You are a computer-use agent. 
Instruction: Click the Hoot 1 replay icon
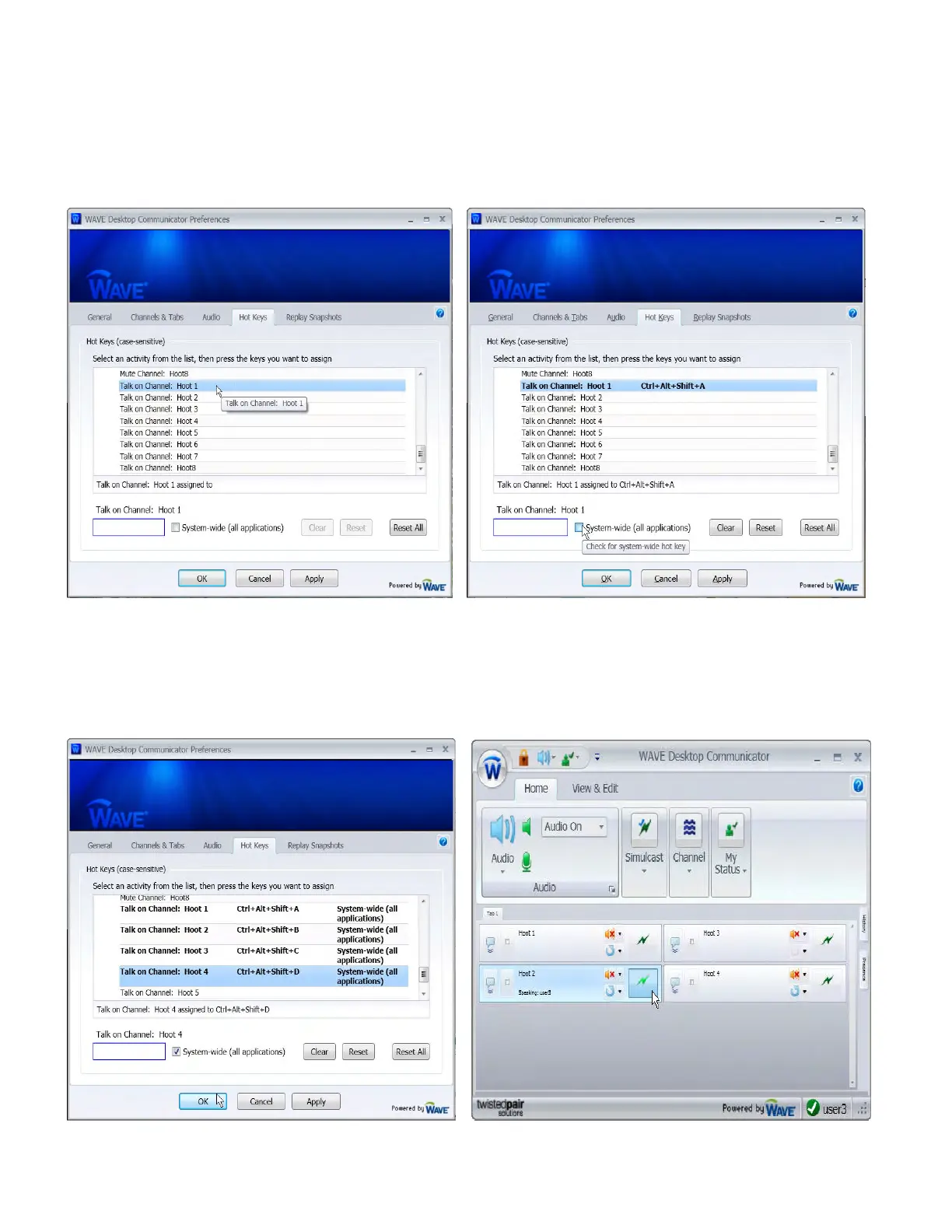[x=610, y=950]
